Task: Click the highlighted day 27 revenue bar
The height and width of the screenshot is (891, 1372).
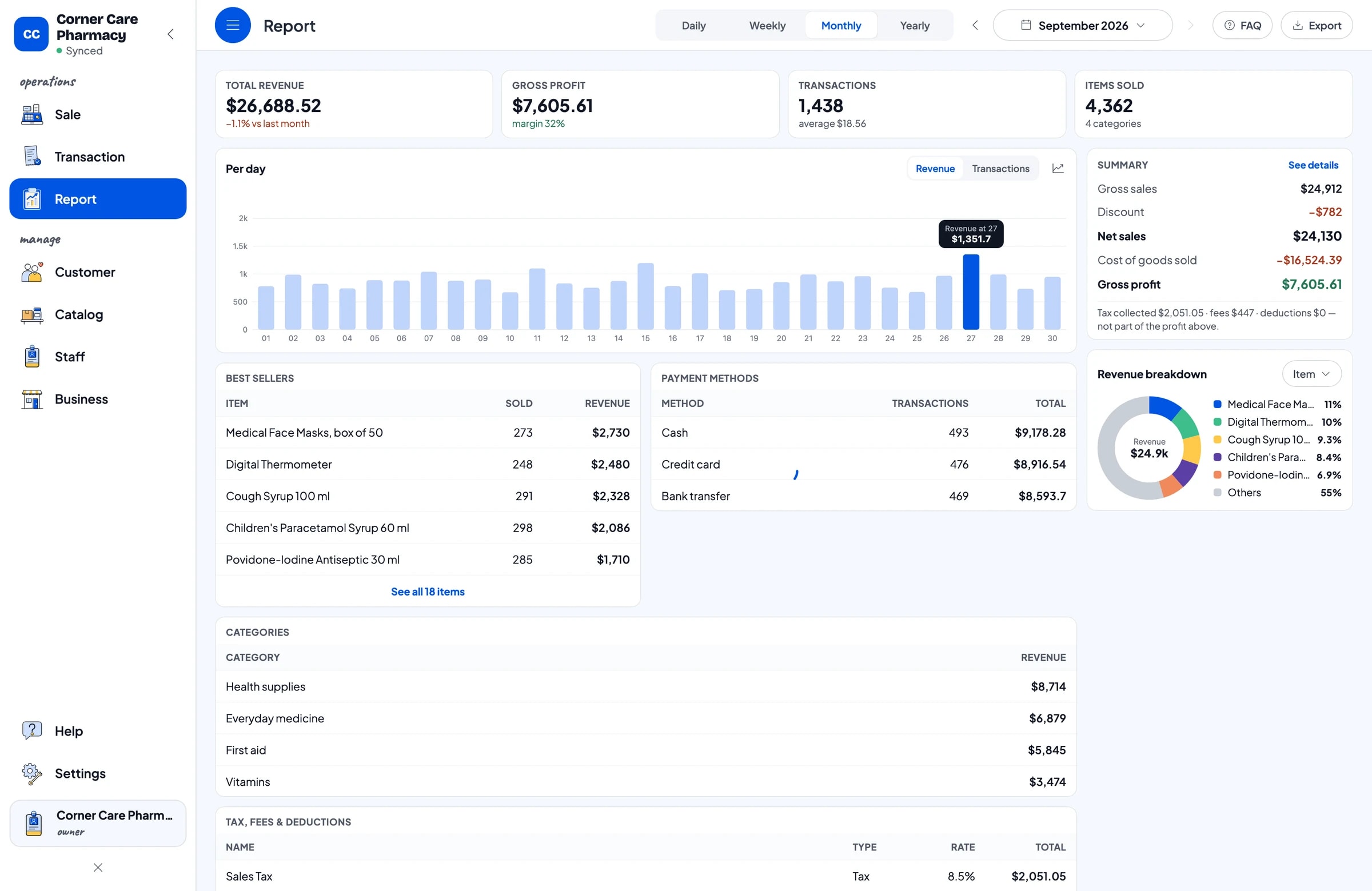Action: pos(971,291)
